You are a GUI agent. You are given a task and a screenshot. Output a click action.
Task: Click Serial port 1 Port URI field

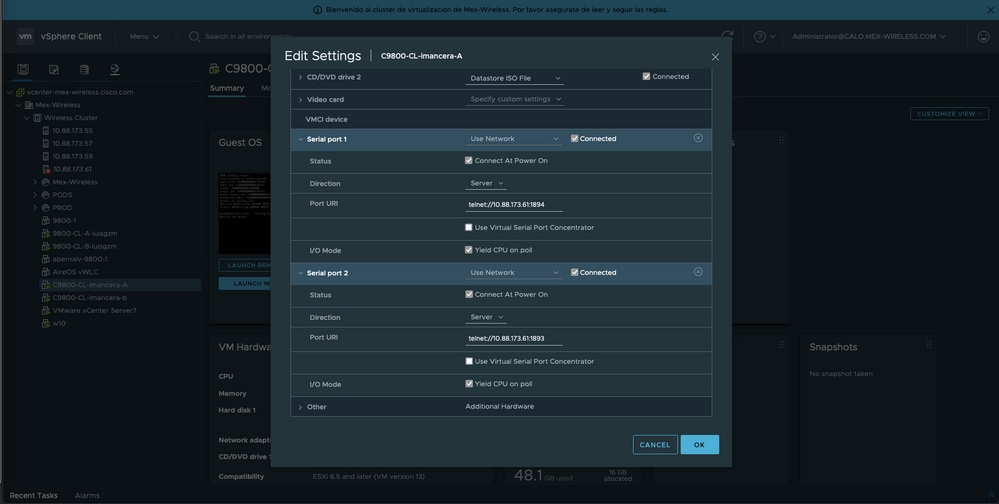click(x=514, y=205)
